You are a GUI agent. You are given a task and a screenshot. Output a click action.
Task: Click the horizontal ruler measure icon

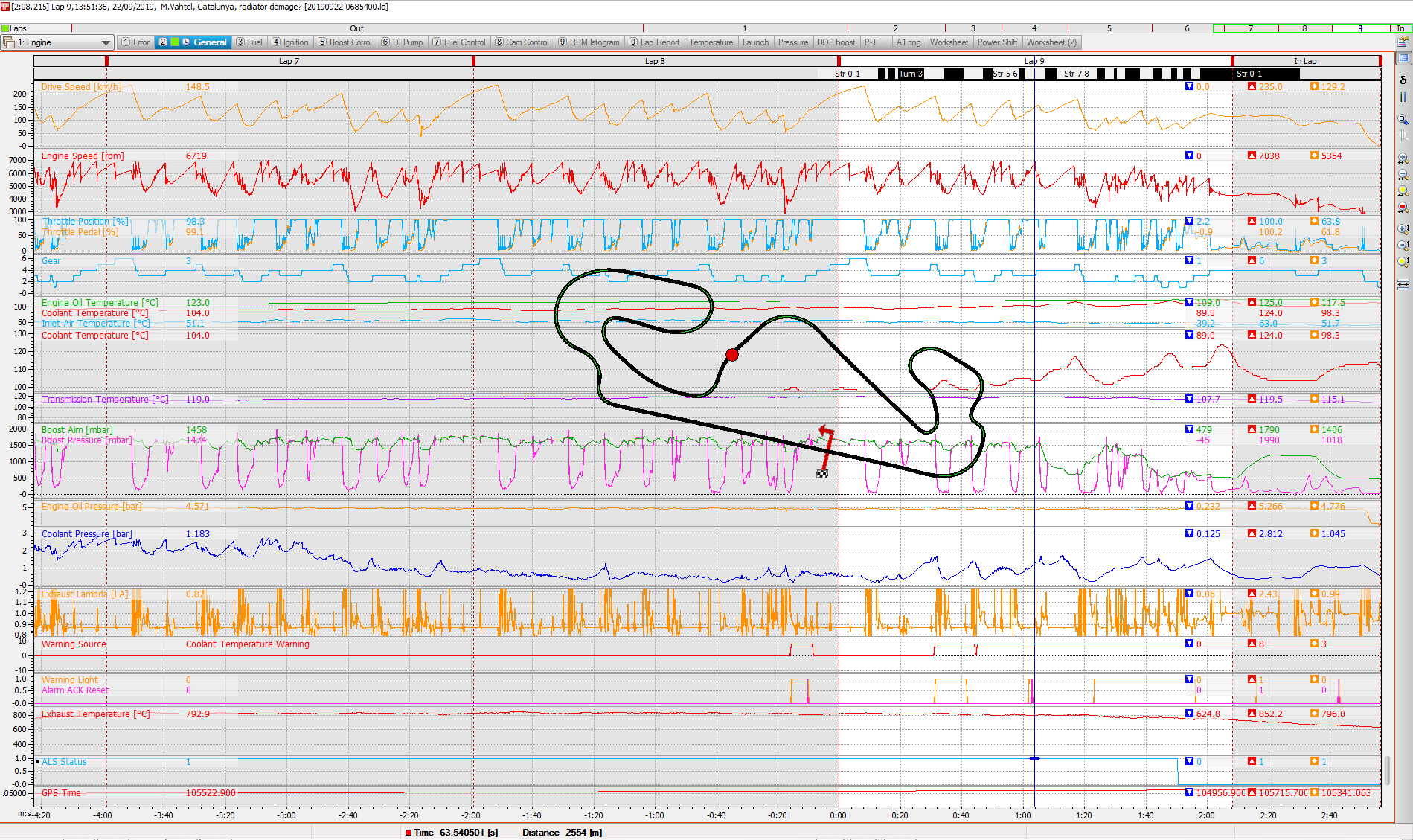[x=1403, y=283]
